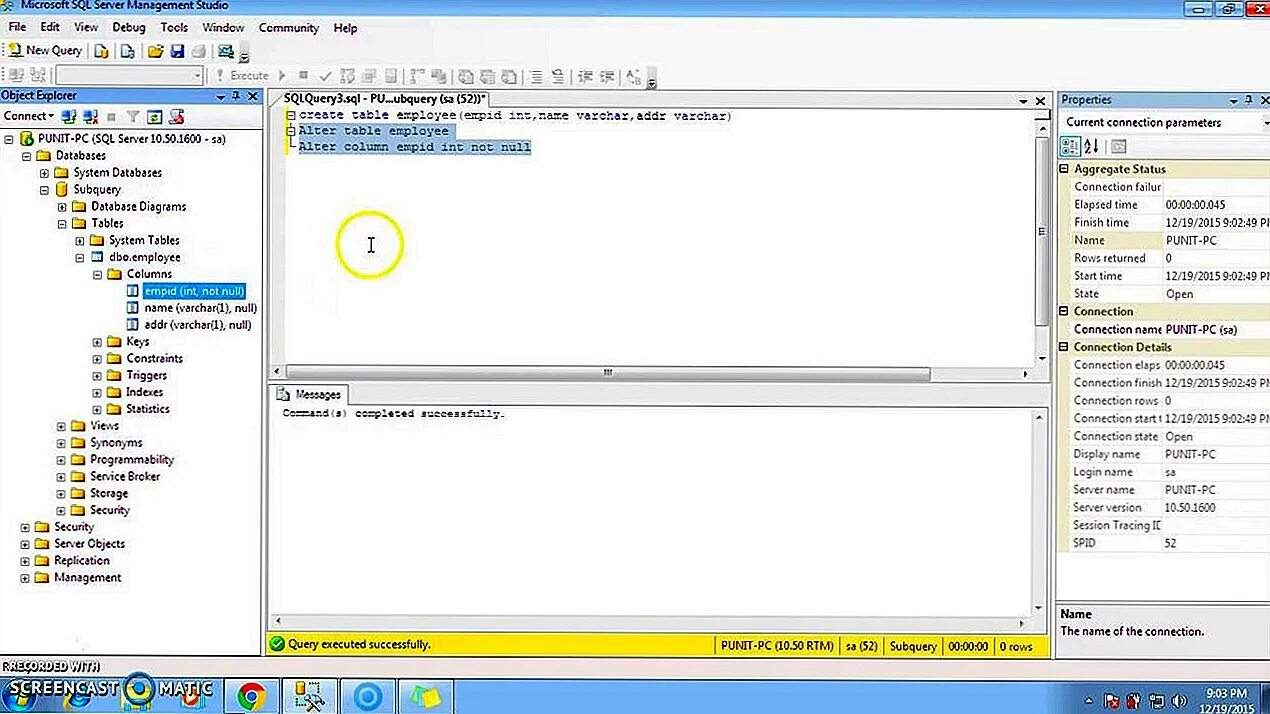
Task: Click the Parse checkmark icon
Action: [x=325, y=75]
